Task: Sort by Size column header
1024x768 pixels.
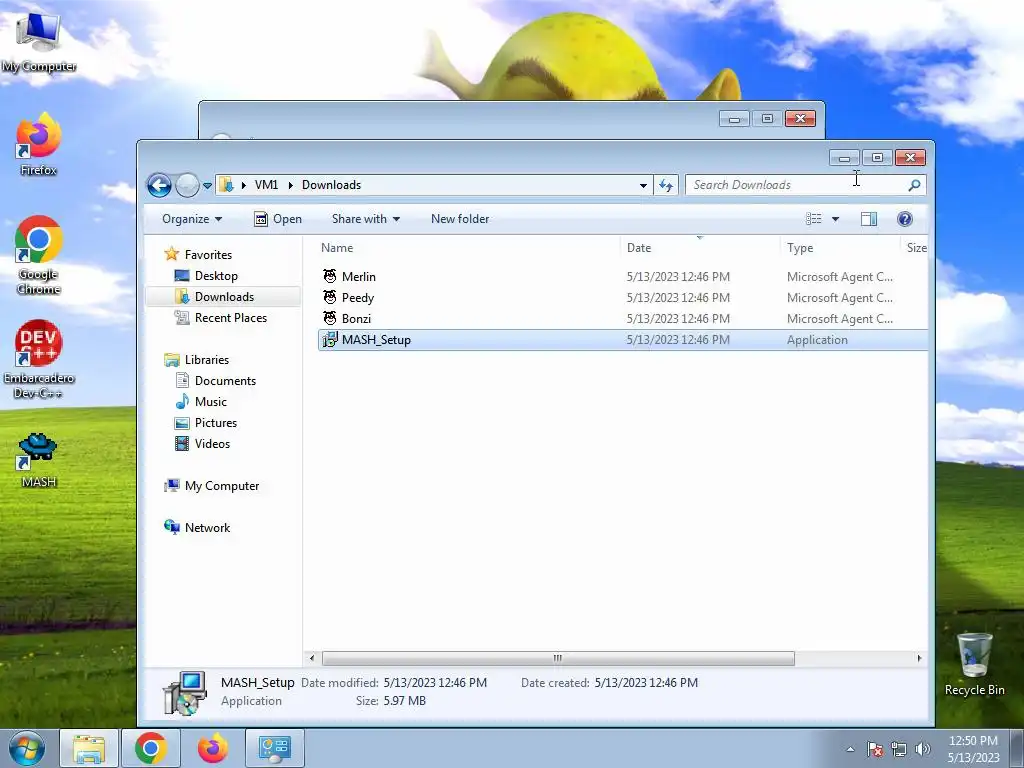Action: tap(916, 248)
